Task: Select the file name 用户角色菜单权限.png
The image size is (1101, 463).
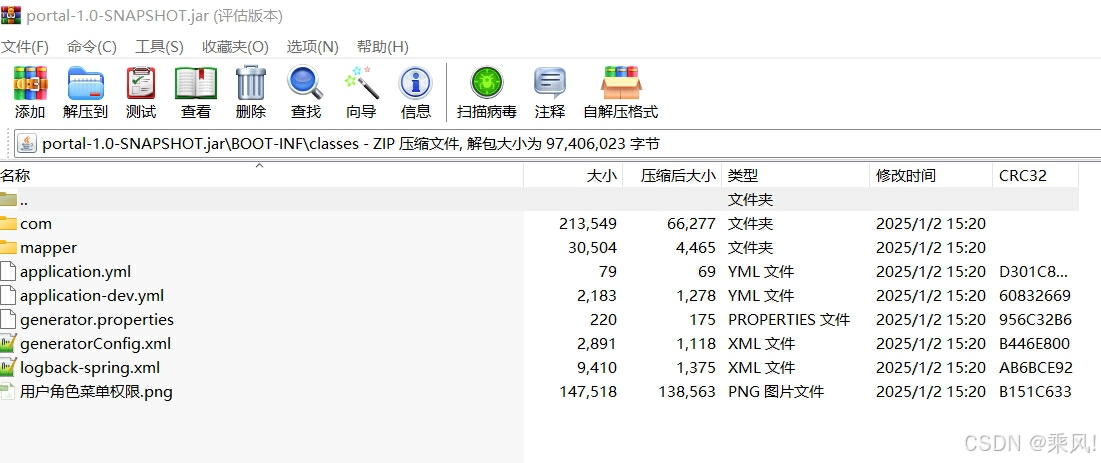Action: tap(96, 391)
